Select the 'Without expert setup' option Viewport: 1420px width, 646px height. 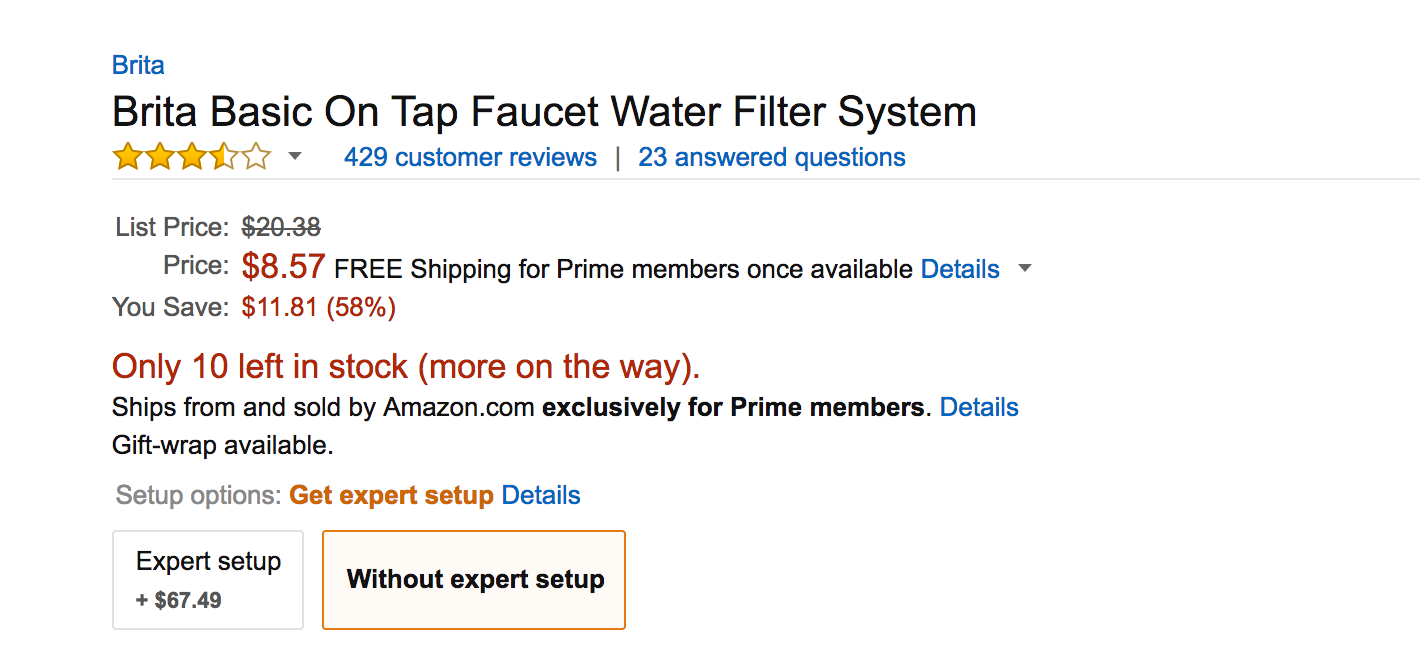[474, 579]
